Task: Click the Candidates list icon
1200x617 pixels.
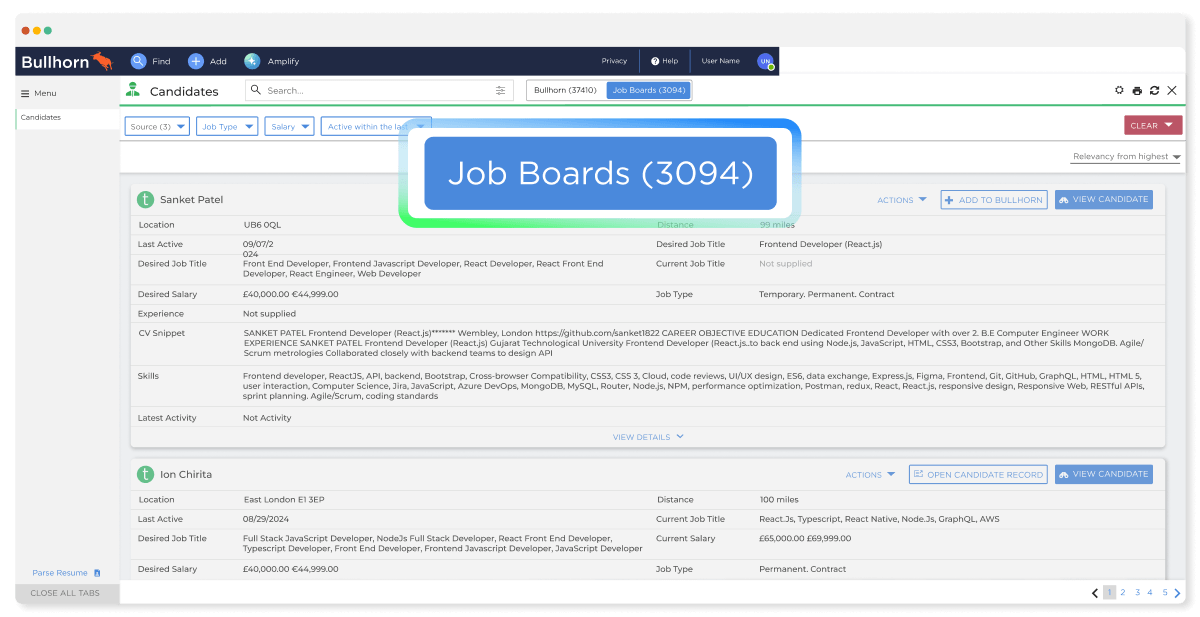Action: [133, 90]
